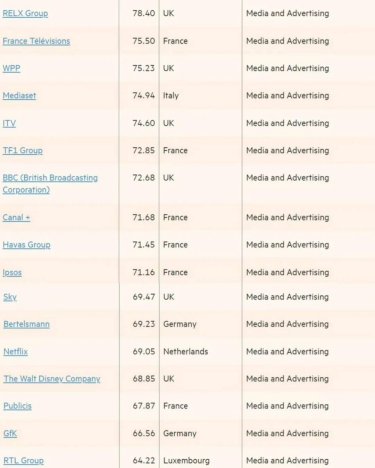Open the TF1 Group link

pyautogui.click(x=23, y=151)
